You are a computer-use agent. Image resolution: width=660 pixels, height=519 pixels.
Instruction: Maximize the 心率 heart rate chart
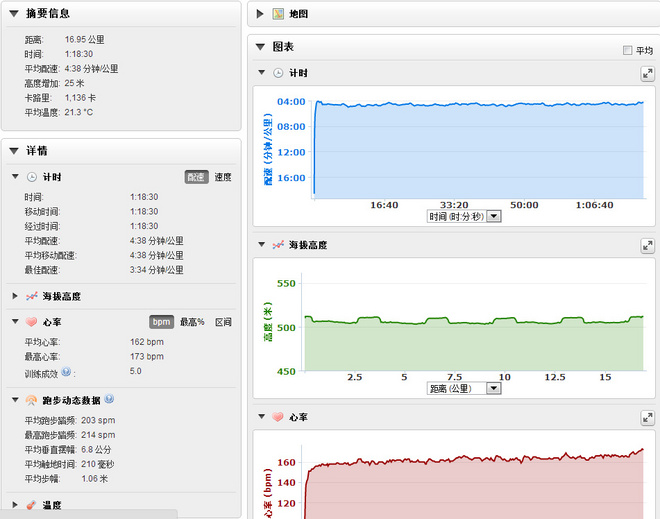(647, 418)
